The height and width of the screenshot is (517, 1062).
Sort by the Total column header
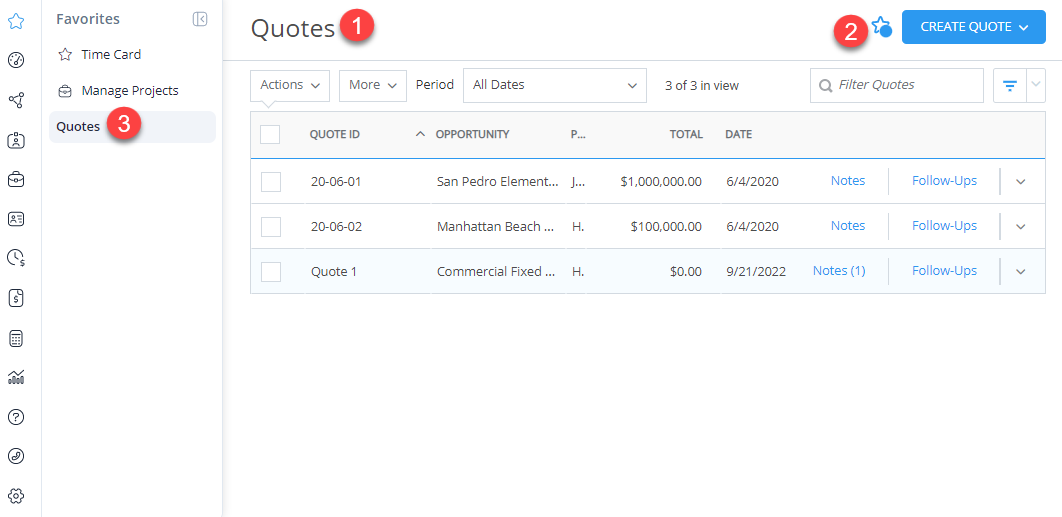coord(686,134)
